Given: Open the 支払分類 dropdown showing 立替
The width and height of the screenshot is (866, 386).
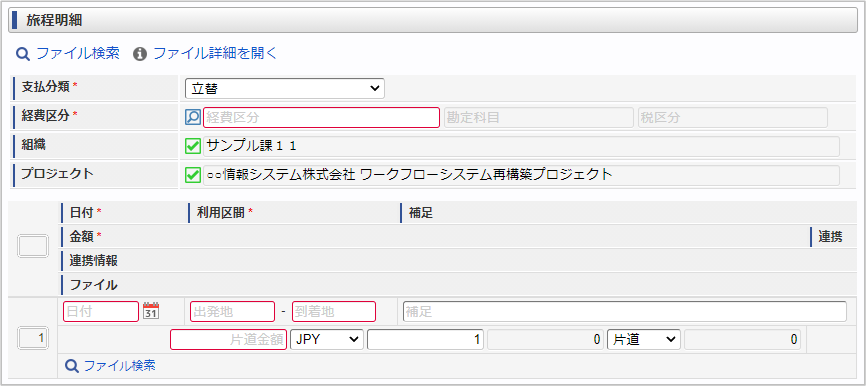Looking at the screenshot, I should tap(284, 88).
